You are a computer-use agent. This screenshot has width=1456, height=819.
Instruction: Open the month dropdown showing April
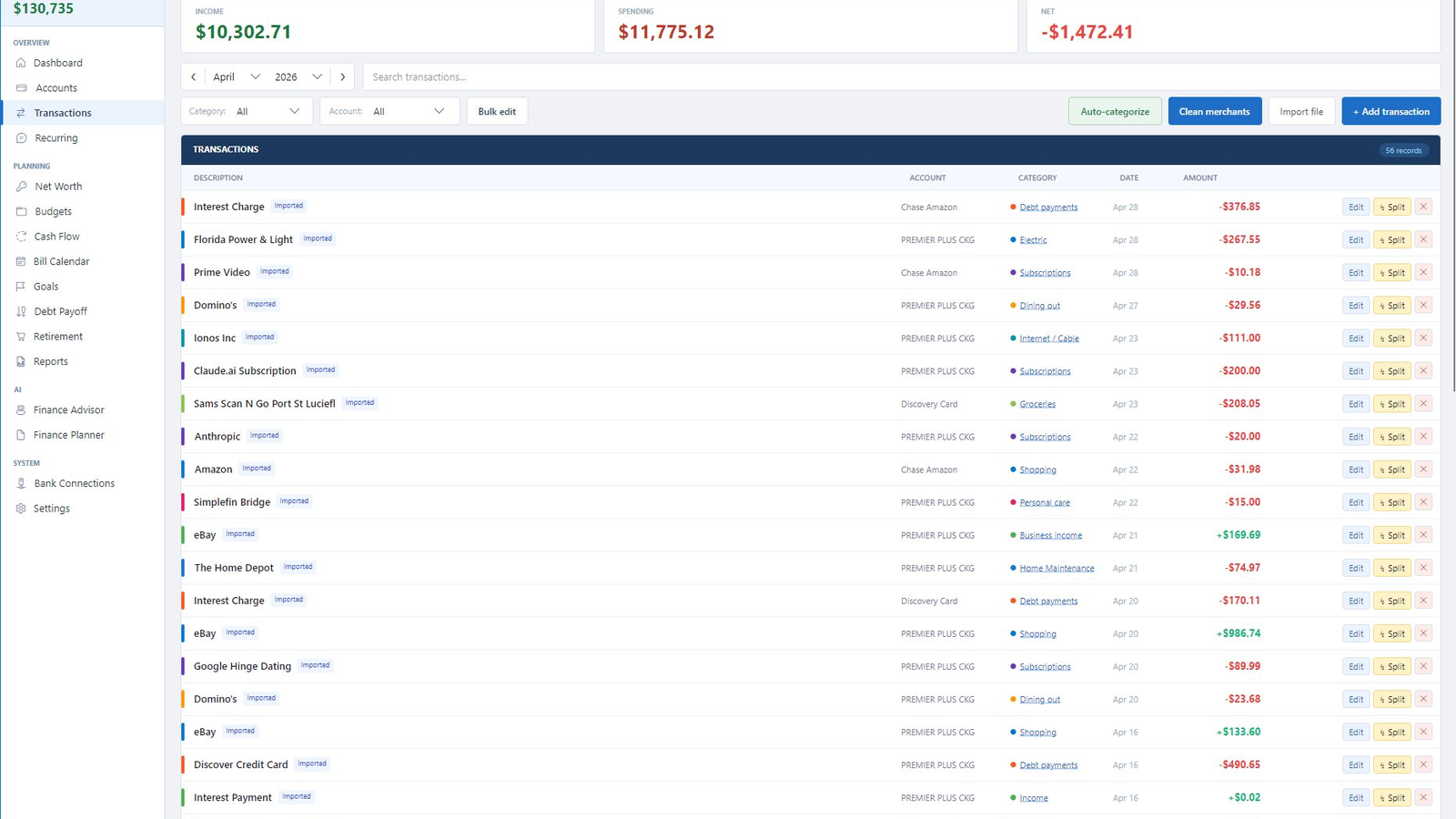237,77
